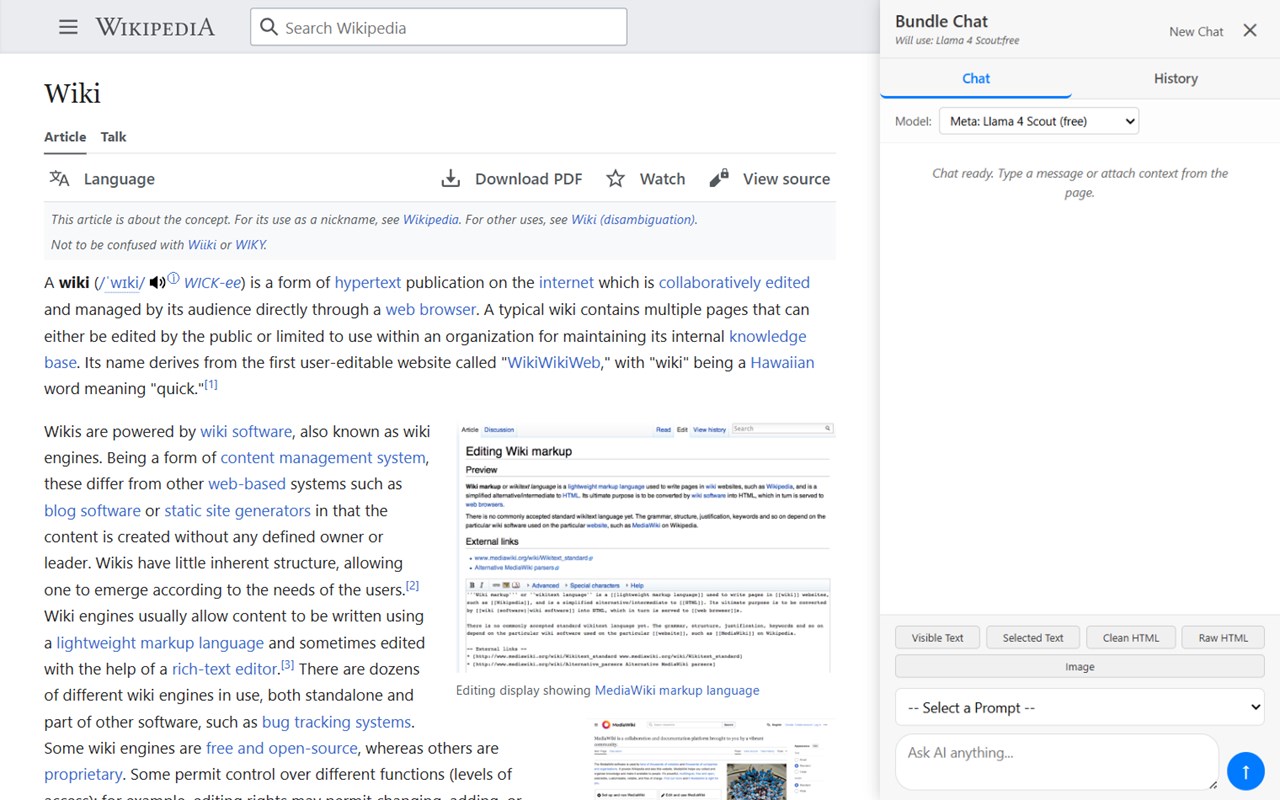Follow the WIKY hatnote link
The image size is (1280, 800).
click(x=250, y=244)
